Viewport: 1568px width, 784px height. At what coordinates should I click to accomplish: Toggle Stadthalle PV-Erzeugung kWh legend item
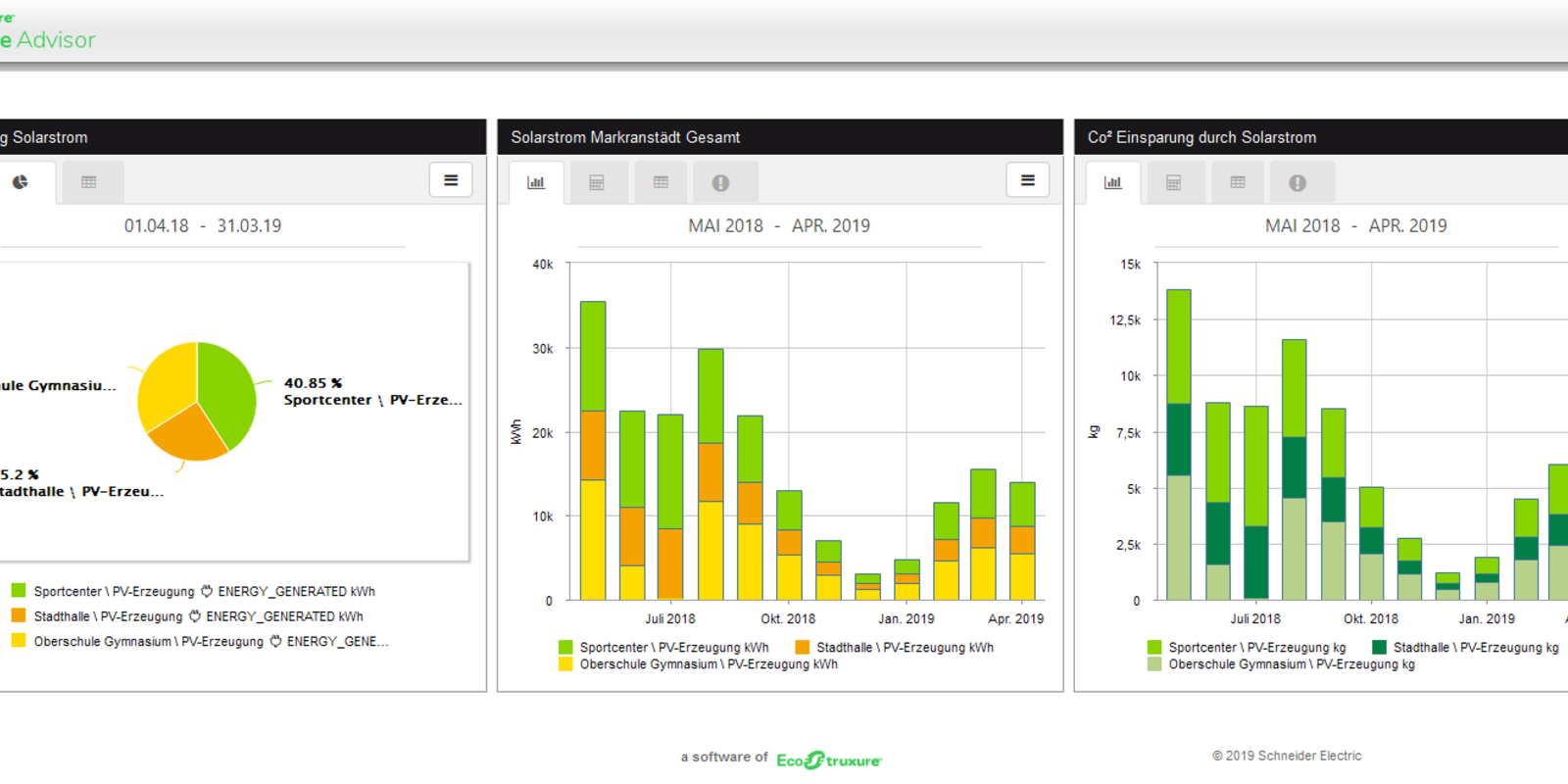click(894, 648)
